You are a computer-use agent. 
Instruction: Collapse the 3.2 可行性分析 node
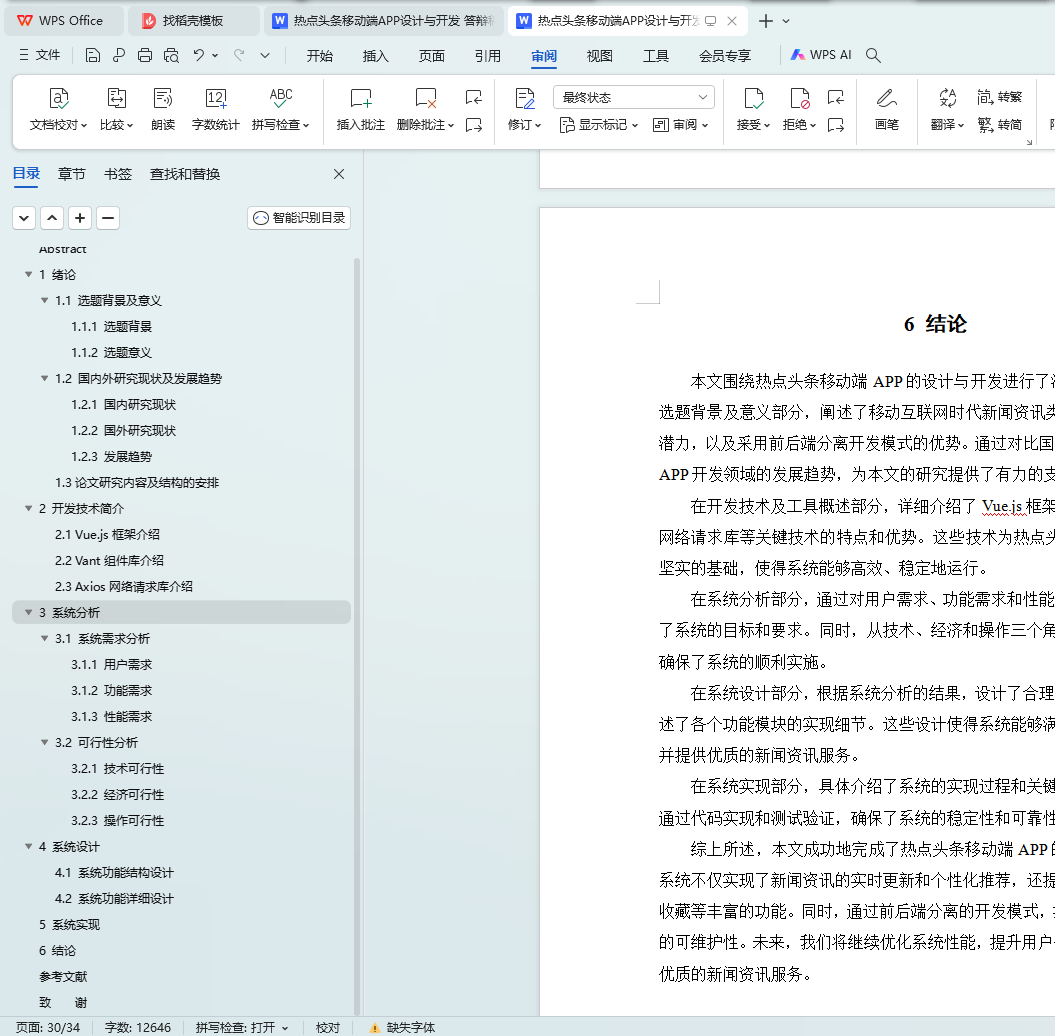(x=44, y=743)
